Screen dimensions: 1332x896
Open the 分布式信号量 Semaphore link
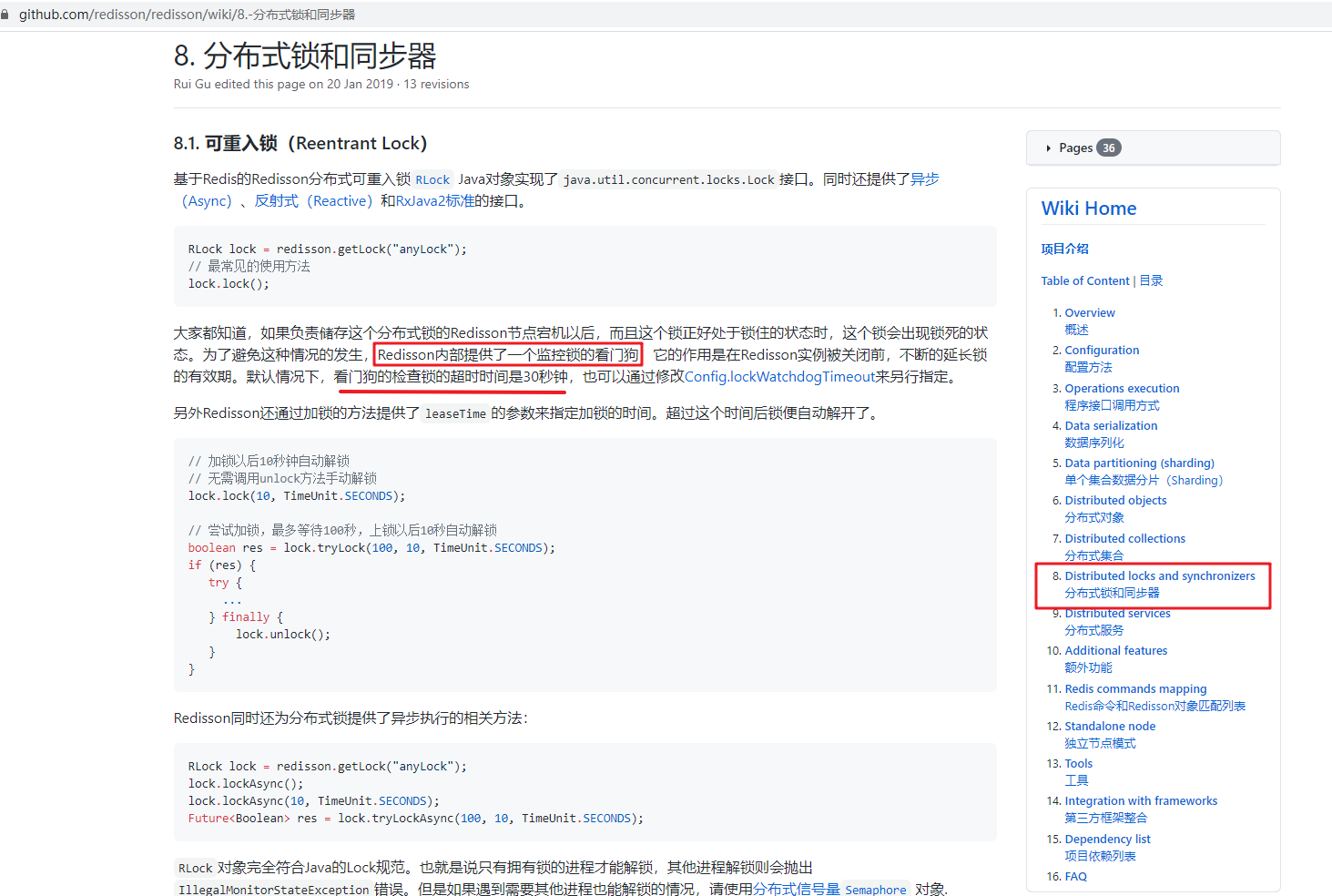pos(829,889)
